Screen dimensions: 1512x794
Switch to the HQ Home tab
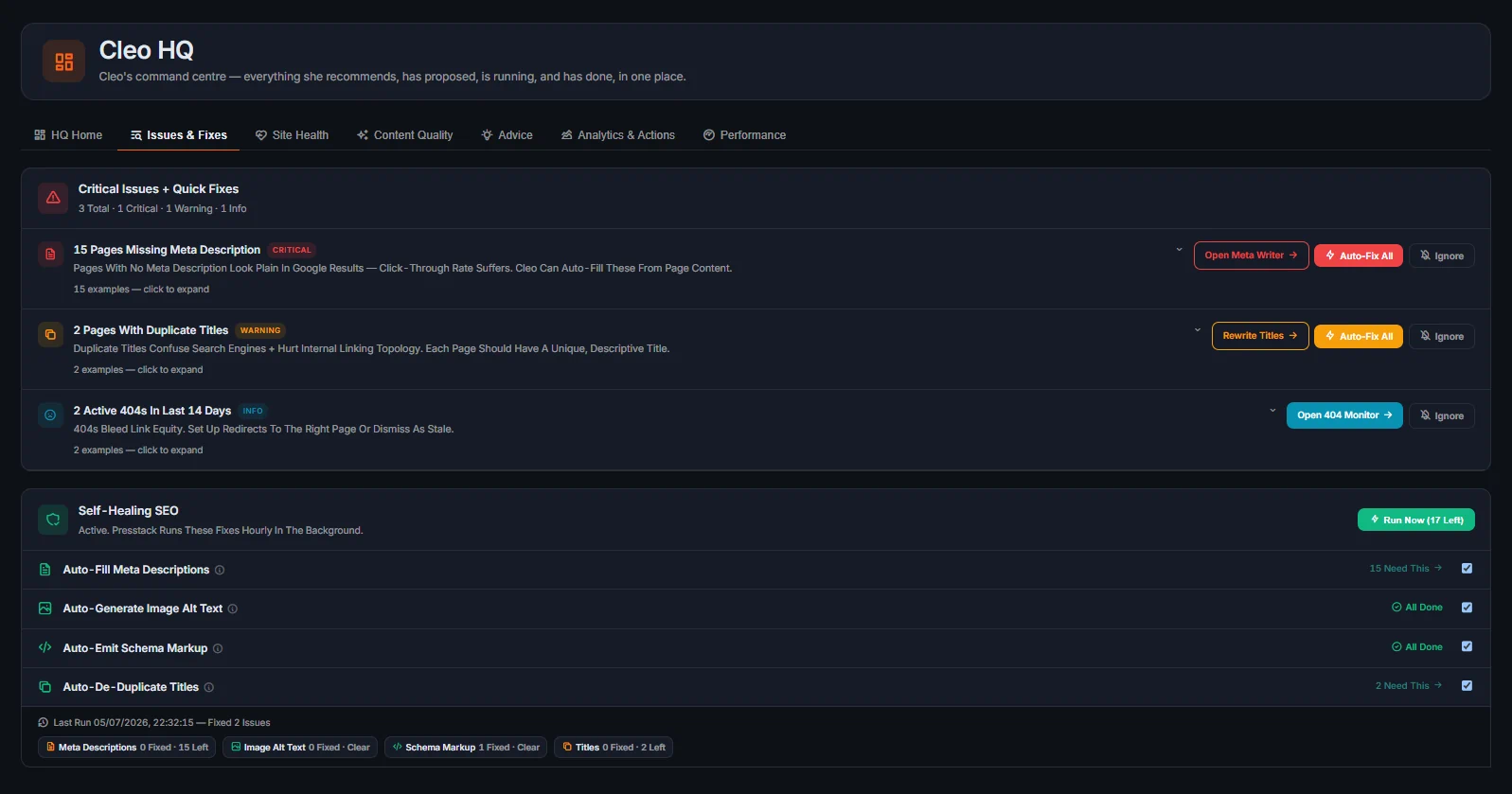(x=68, y=135)
